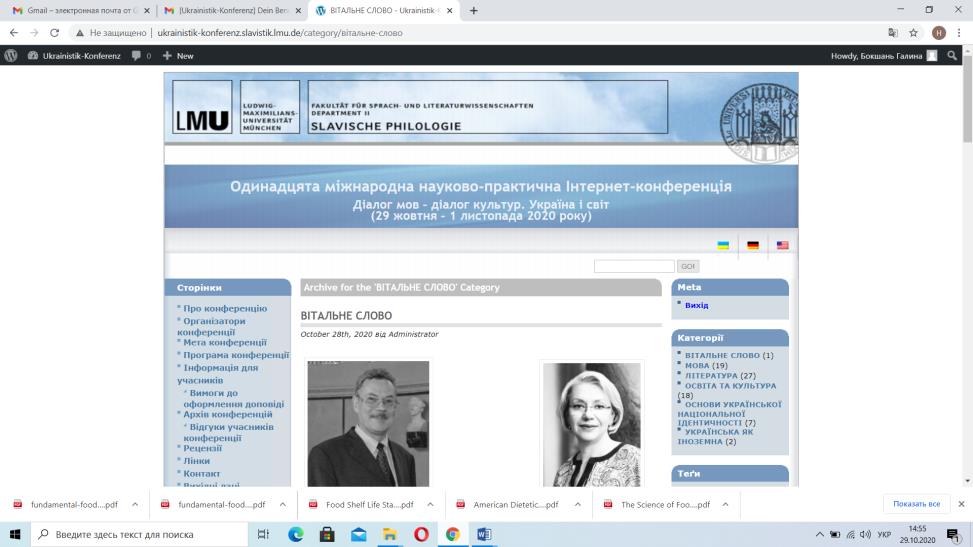The image size is (973, 547).
Task: Click the GO! search button
Action: (688, 266)
